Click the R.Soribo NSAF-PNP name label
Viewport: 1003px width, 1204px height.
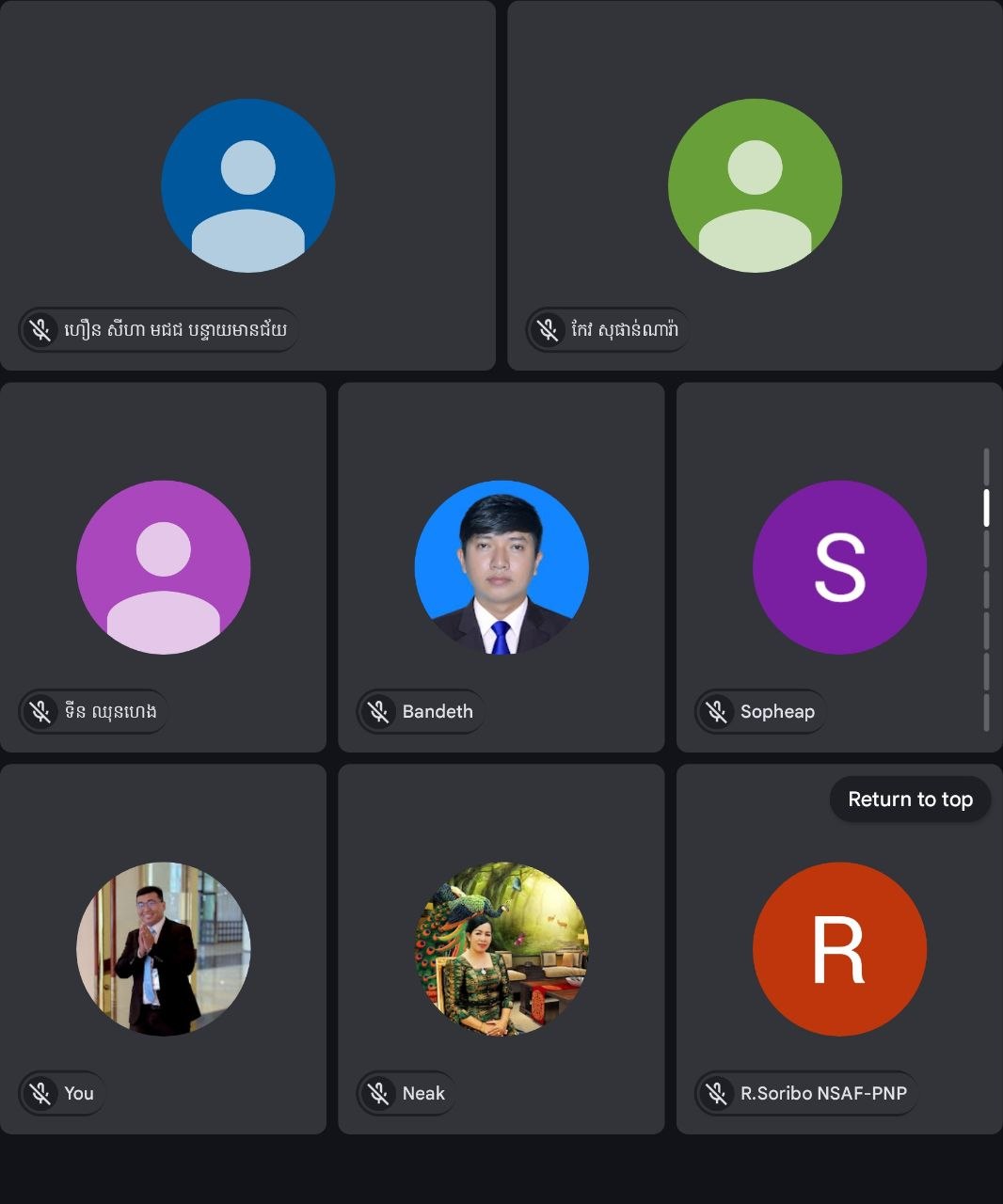tap(823, 1093)
